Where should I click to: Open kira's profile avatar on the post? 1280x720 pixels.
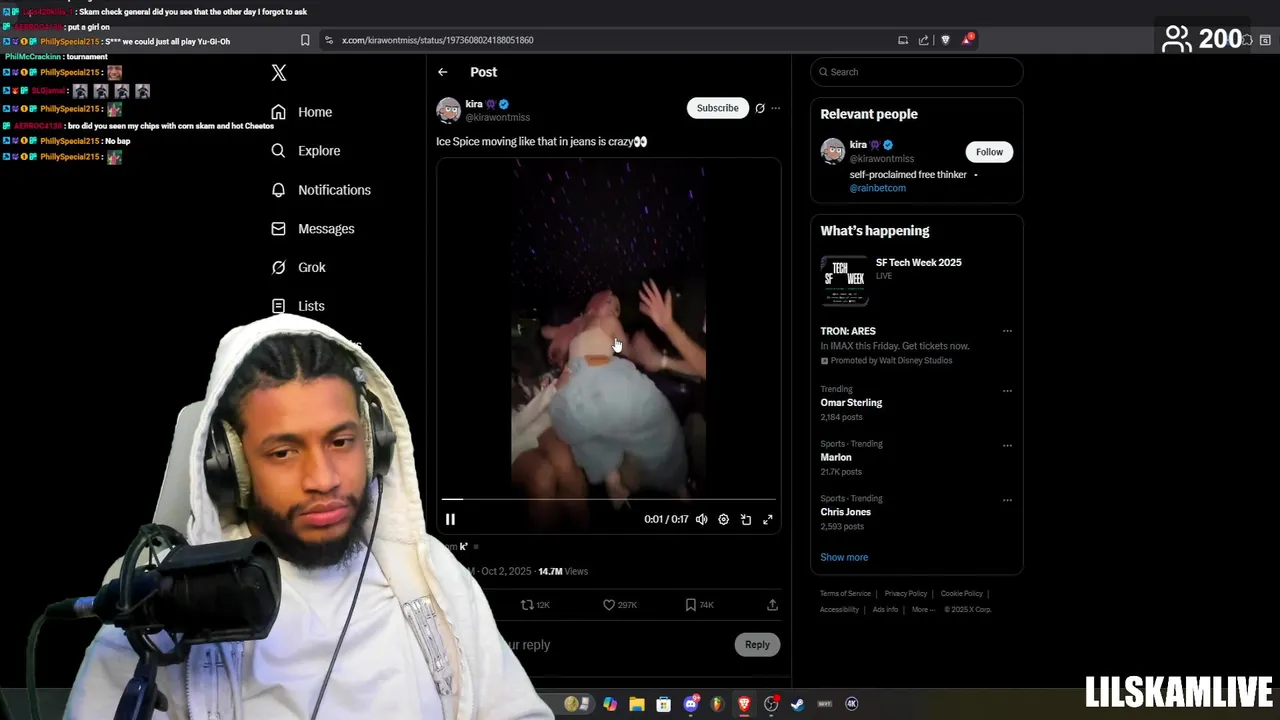[x=448, y=110]
